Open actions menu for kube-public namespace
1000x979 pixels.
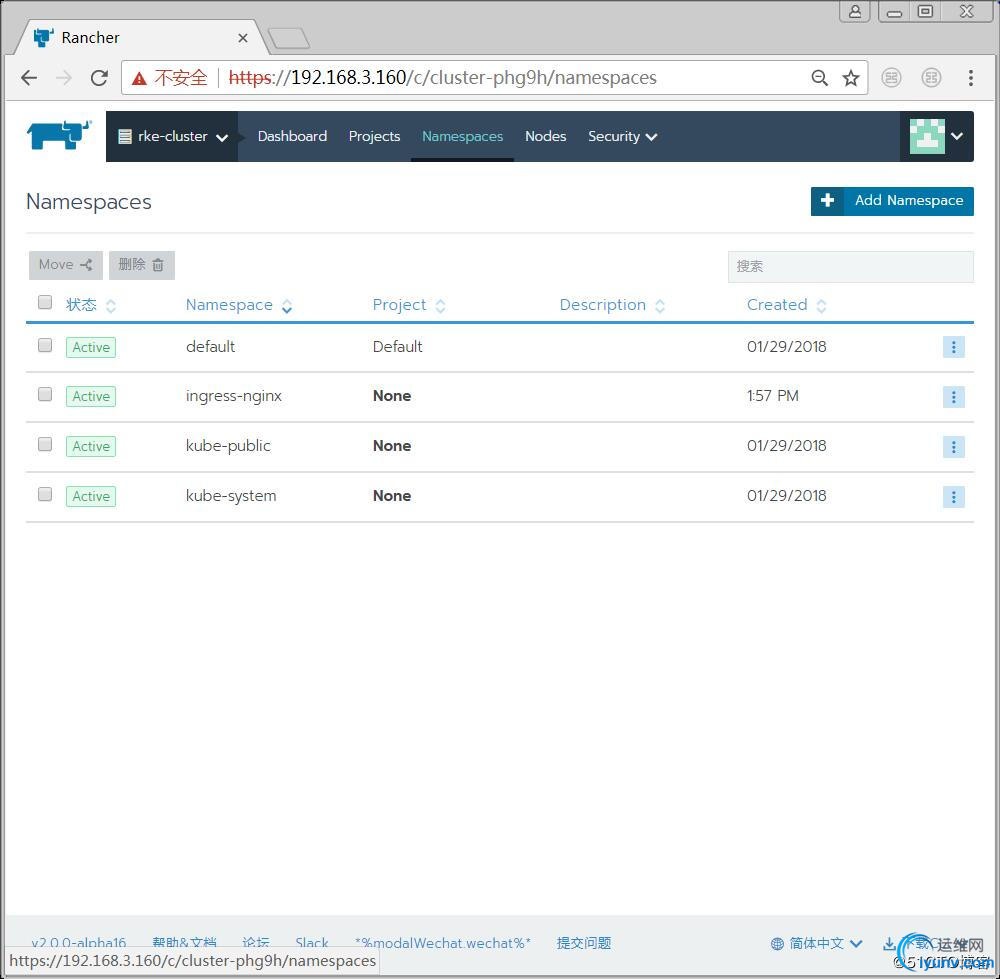953,446
